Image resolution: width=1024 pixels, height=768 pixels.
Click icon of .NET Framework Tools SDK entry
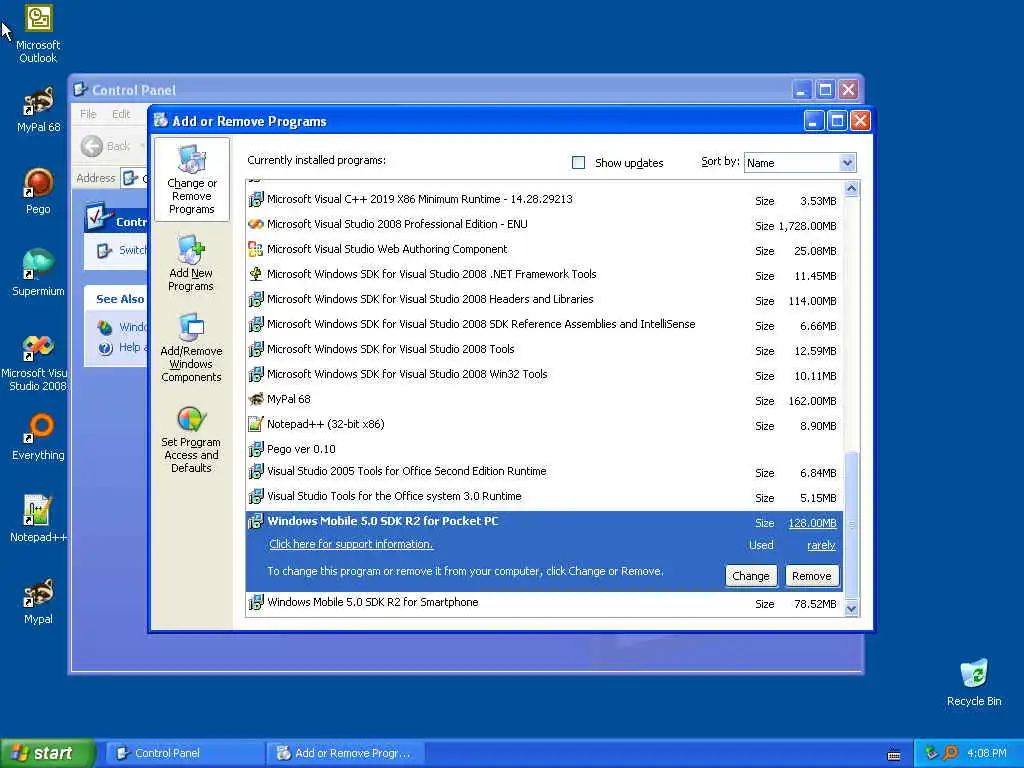[x=256, y=274]
